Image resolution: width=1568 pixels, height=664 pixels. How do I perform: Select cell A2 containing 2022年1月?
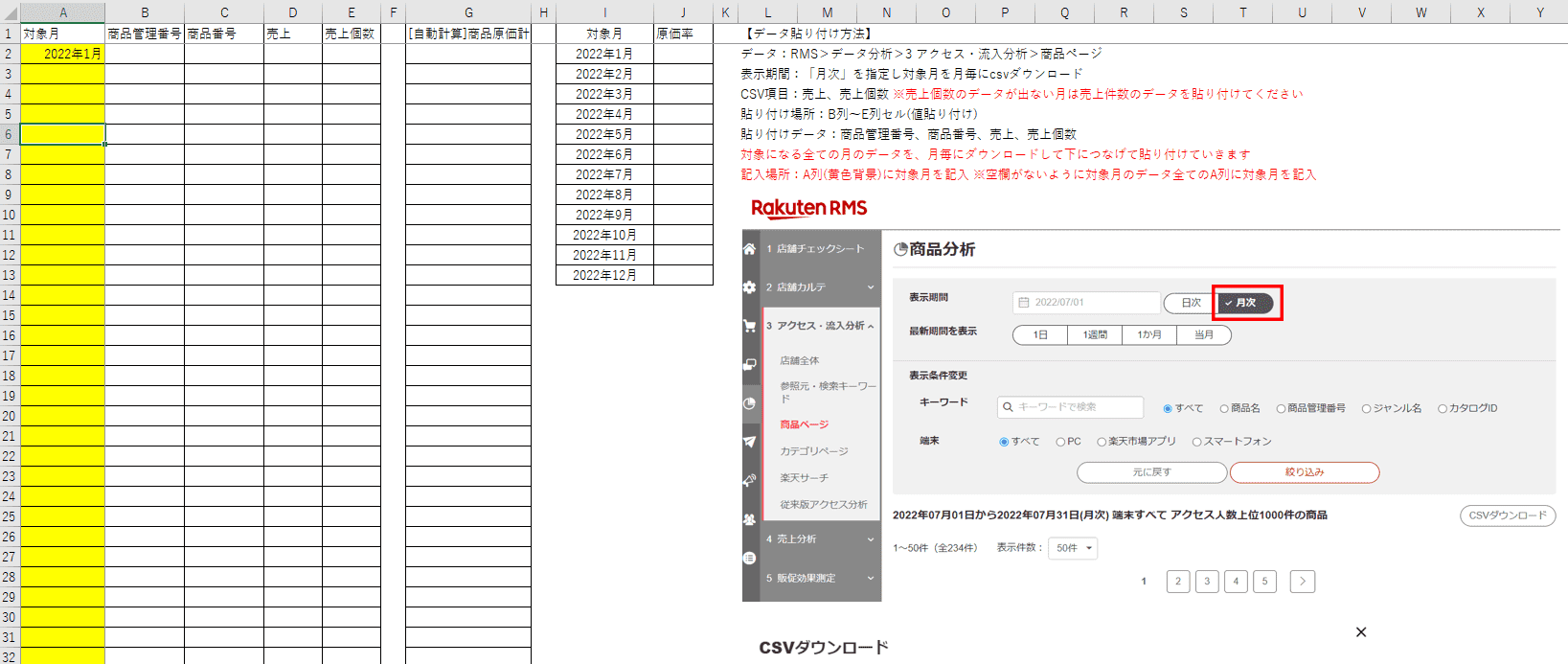coord(62,54)
